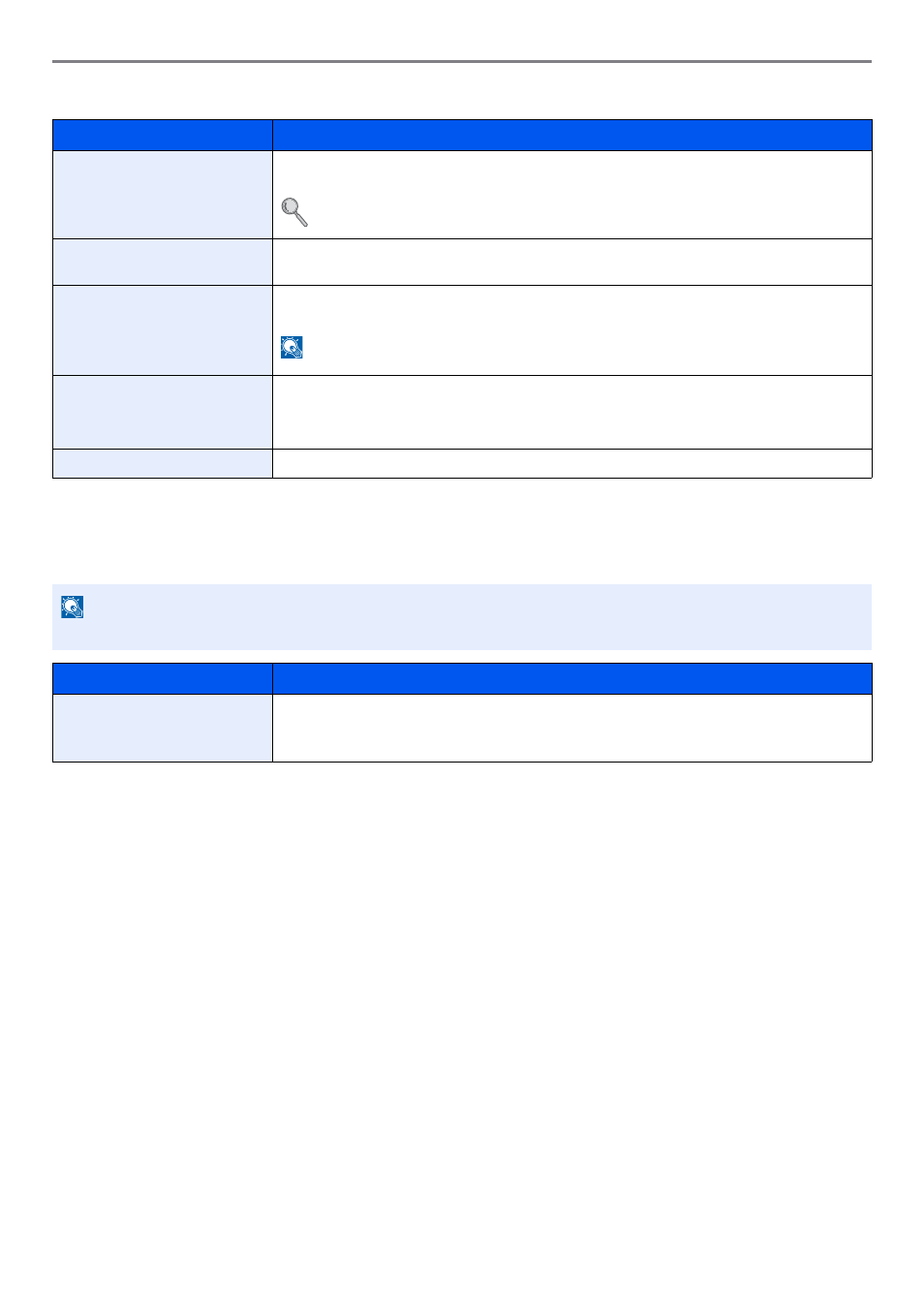924x1308 pixels.
Task: Click the gray horizontal rule at page top
Action: tap(462, 61)
